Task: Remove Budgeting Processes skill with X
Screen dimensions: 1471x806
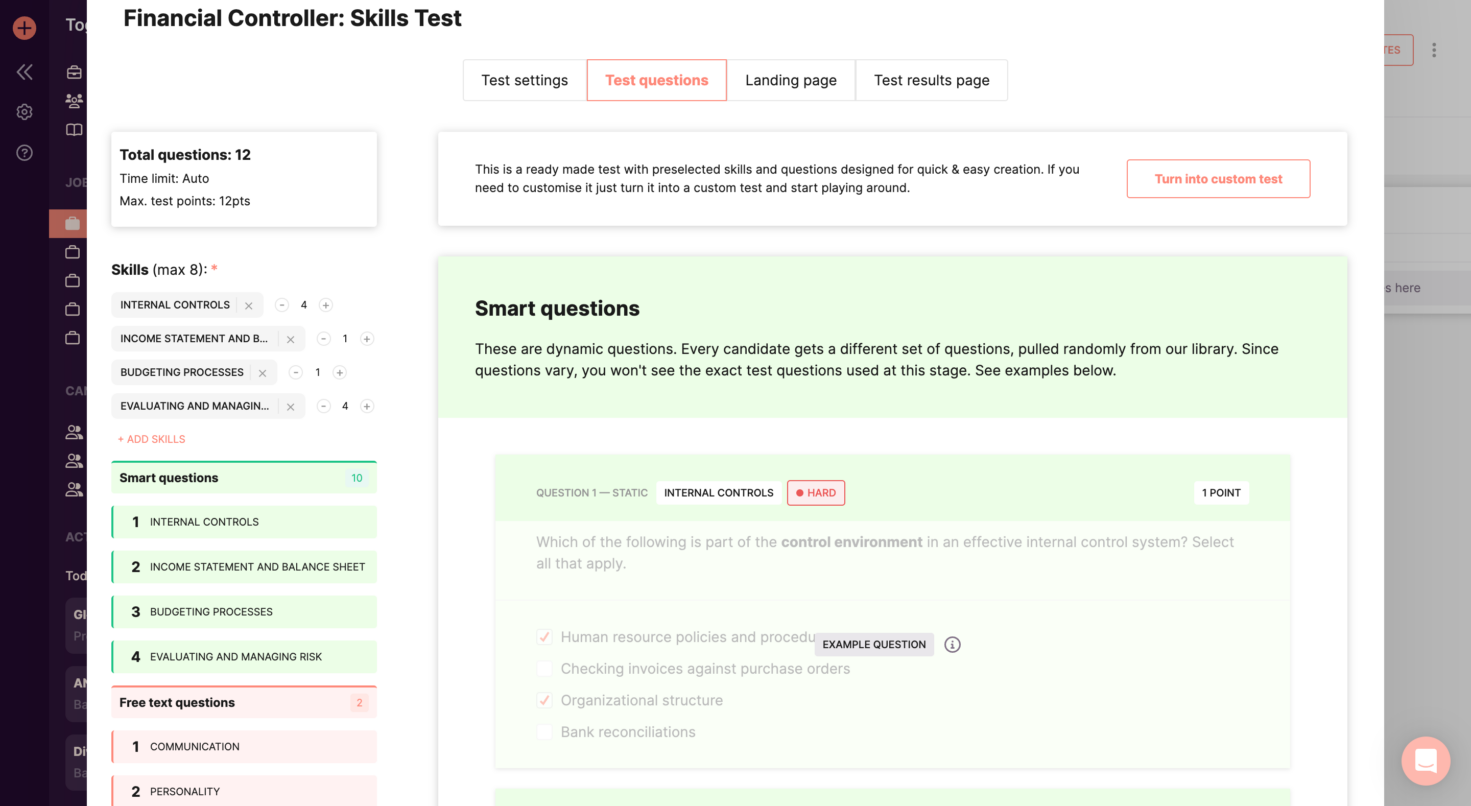Action: (262, 373)
